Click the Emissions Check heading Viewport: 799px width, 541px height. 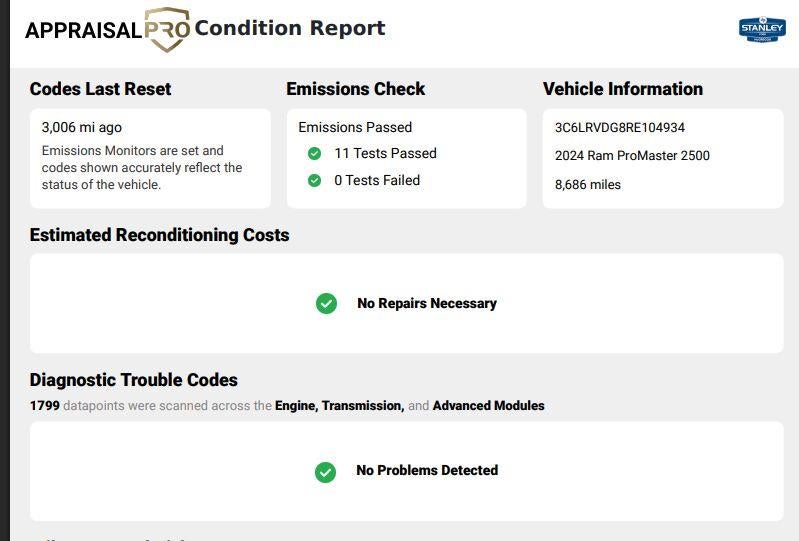[x=356, y=89]
